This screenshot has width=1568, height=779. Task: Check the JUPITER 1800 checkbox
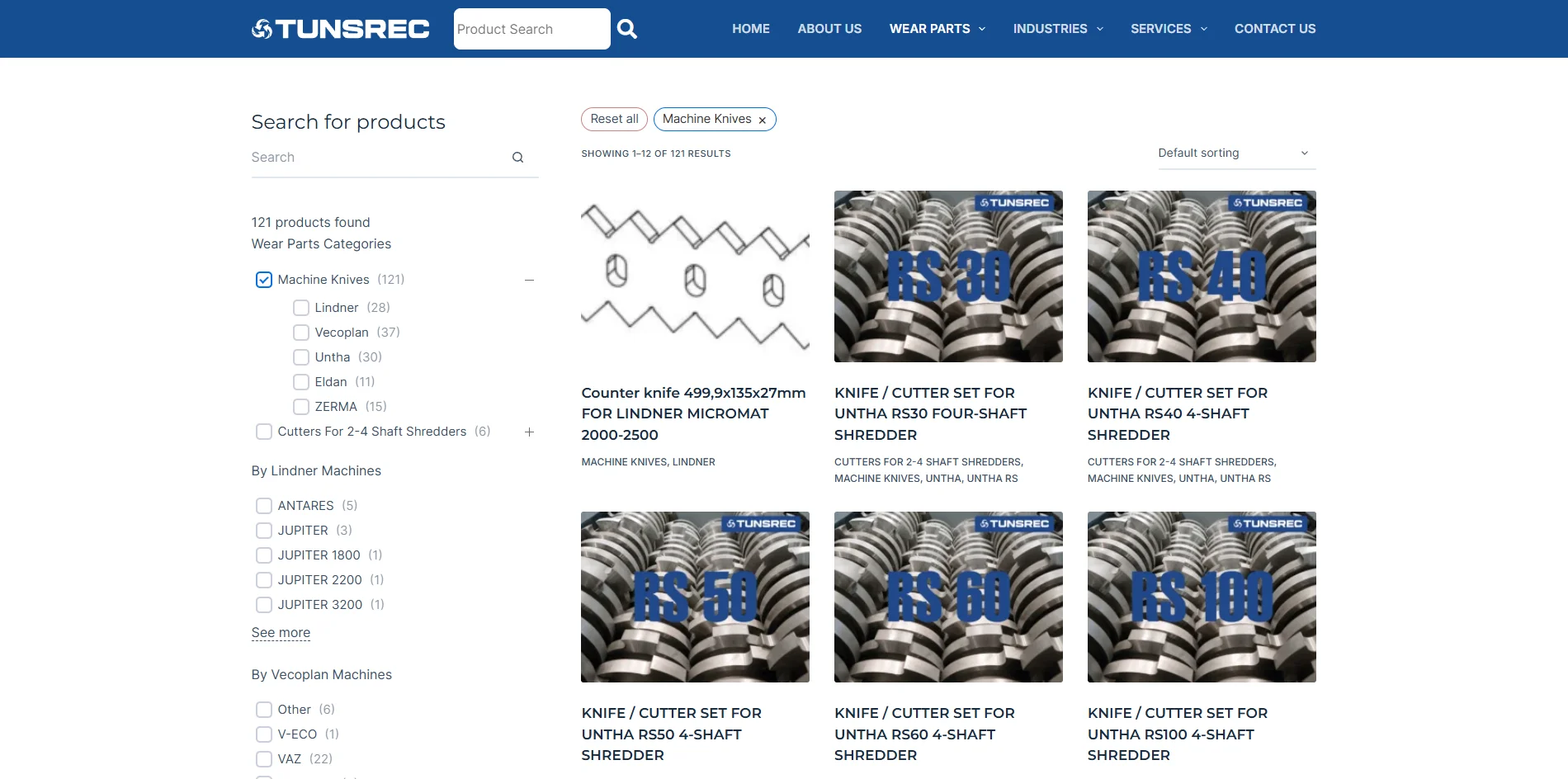(x=264, y=555)
